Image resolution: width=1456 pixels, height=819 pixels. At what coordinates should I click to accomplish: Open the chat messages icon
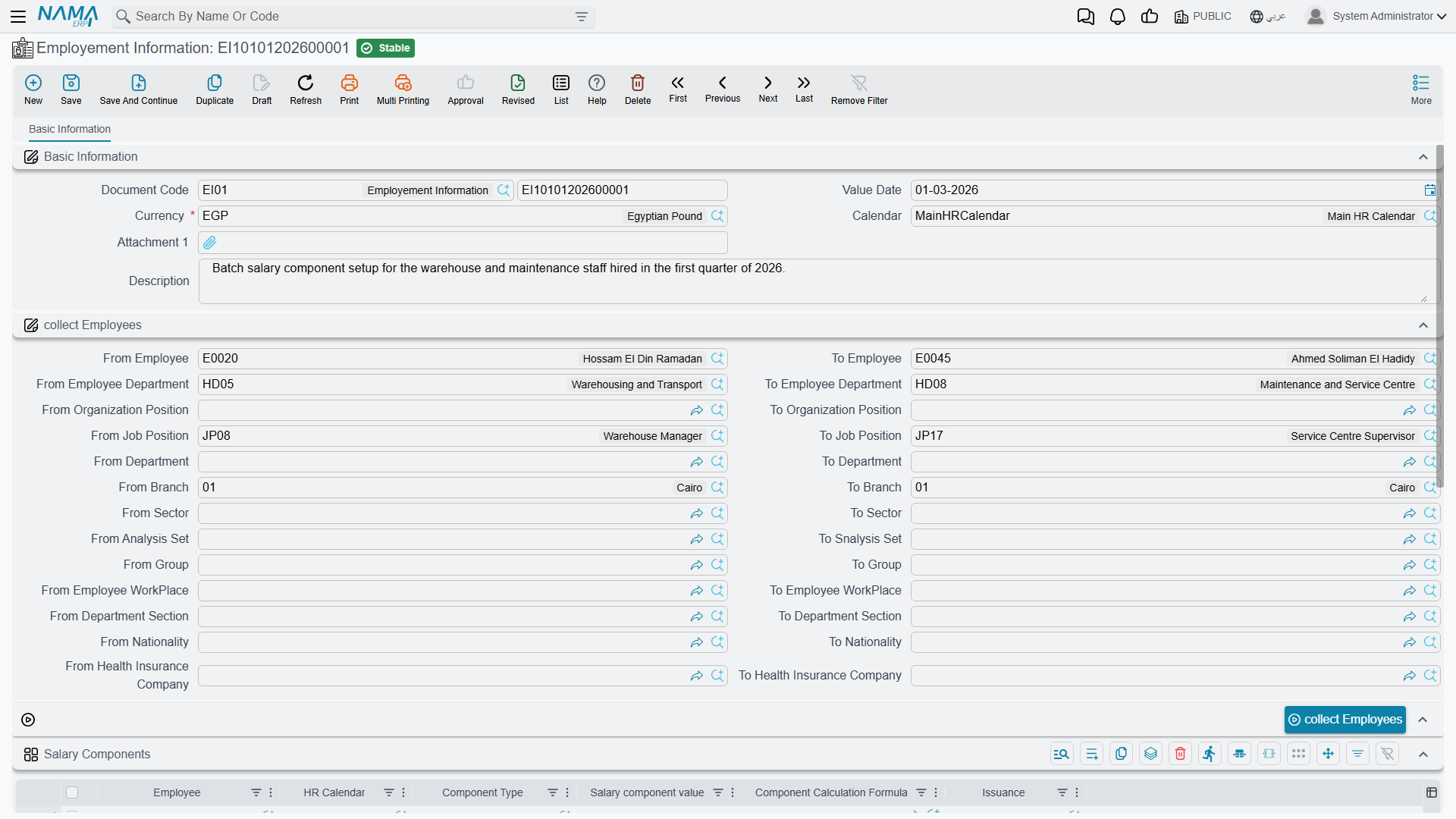[x=1086, y=17]
